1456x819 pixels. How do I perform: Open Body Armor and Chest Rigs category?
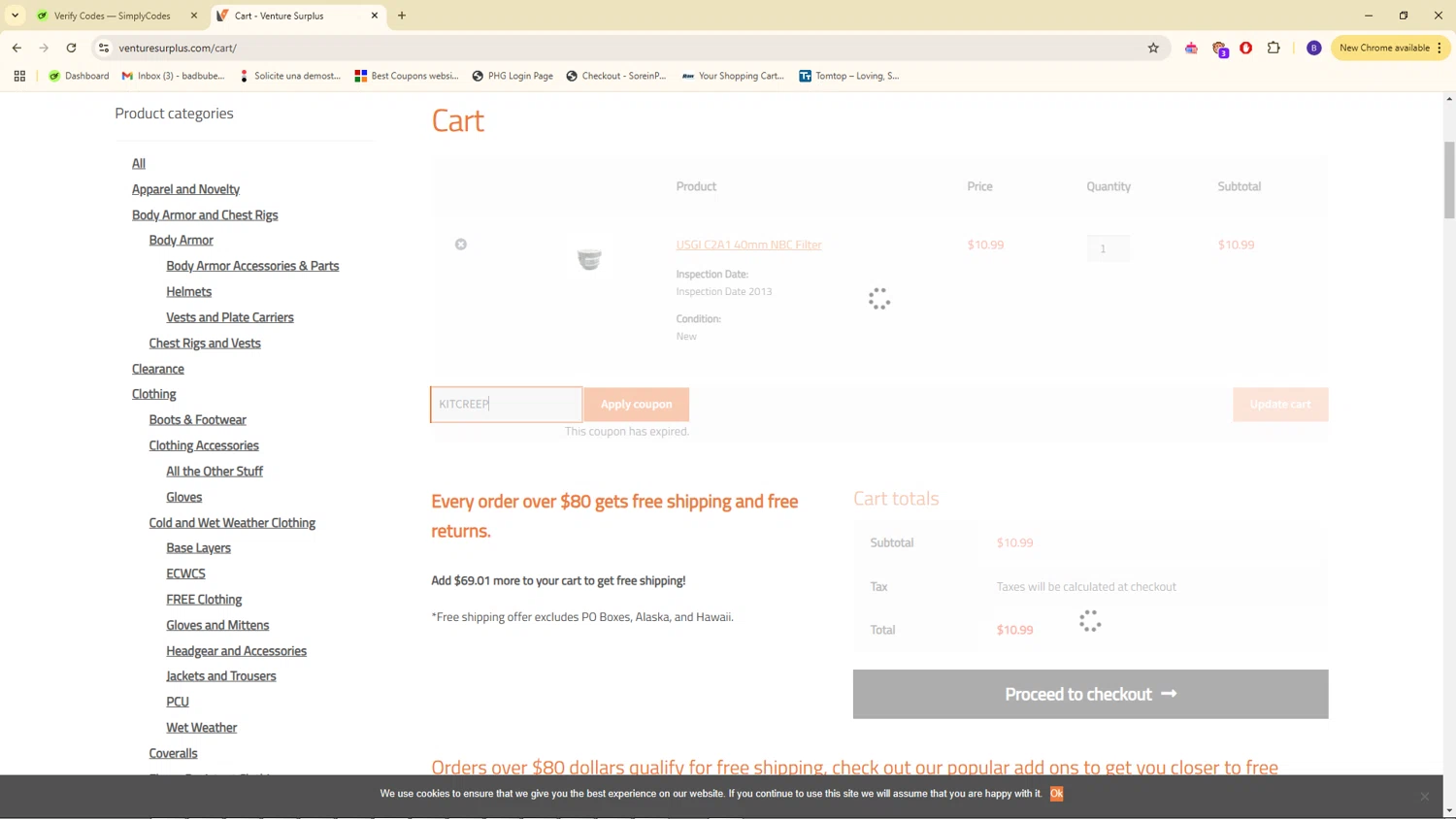pos(205,215)
